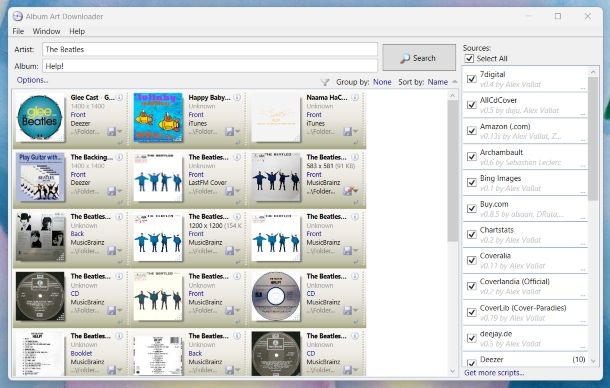Click info icon on Happy Baby result
Screen dimensions: 610x388
238,97
